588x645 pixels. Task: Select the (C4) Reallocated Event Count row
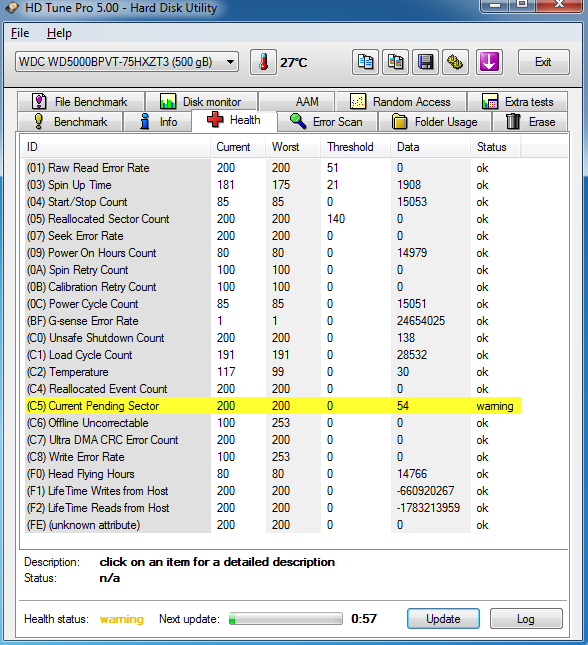(x=273, y=389)
